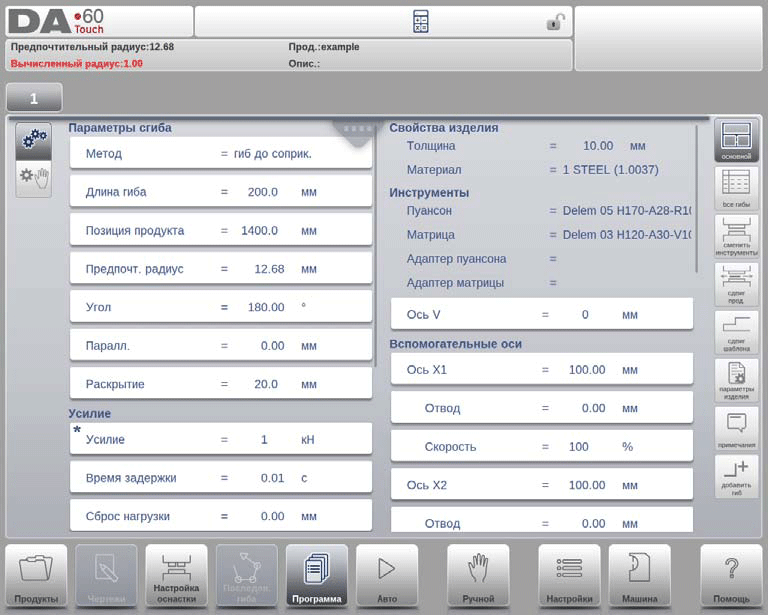The height and width of the screenshot is (615, 768).
Task: Switch to Ручной manual mode
Action: click(x=478, y=576)
